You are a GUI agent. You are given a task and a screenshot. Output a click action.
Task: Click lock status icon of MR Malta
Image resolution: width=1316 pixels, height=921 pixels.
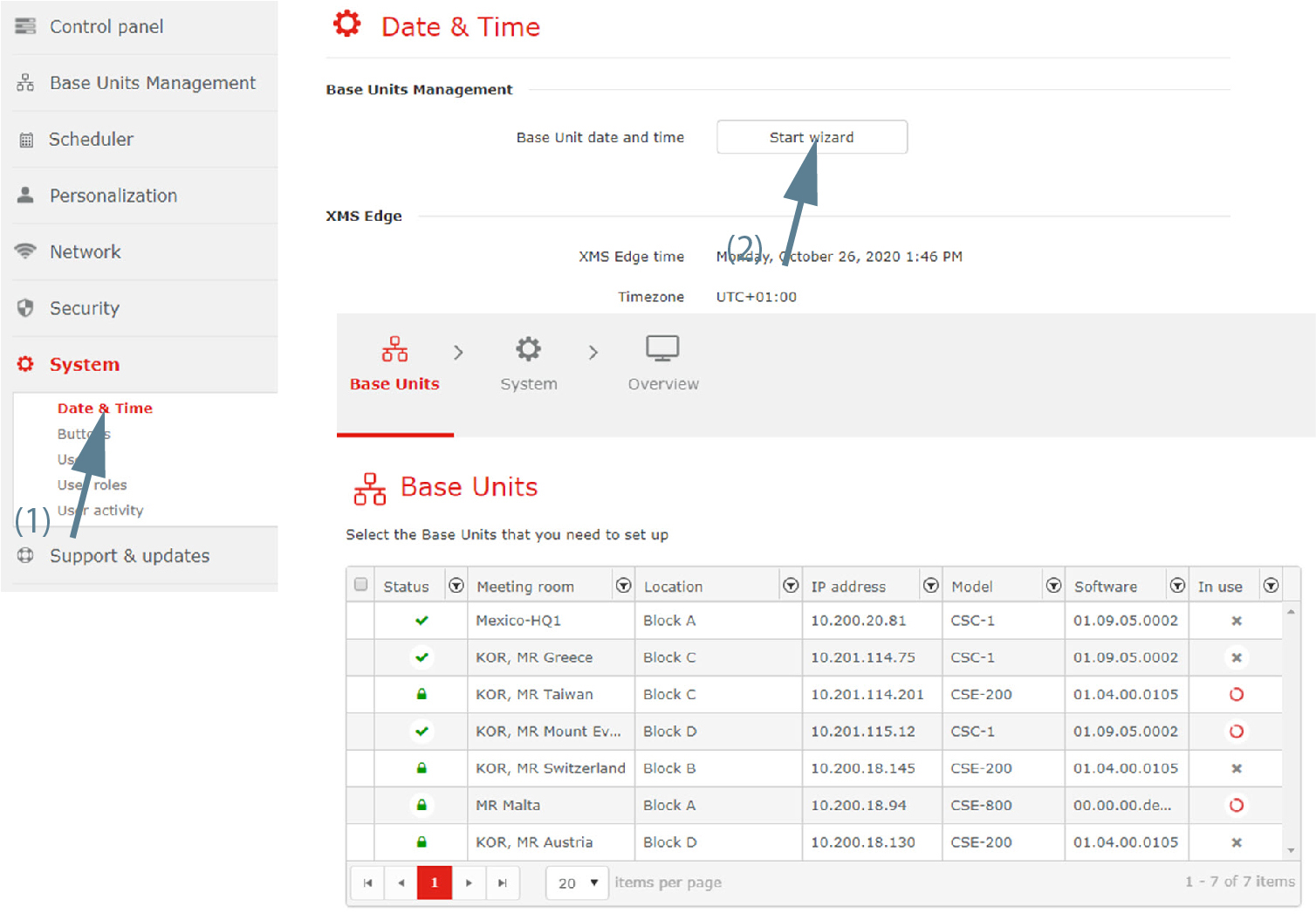(x=422, y=805)
